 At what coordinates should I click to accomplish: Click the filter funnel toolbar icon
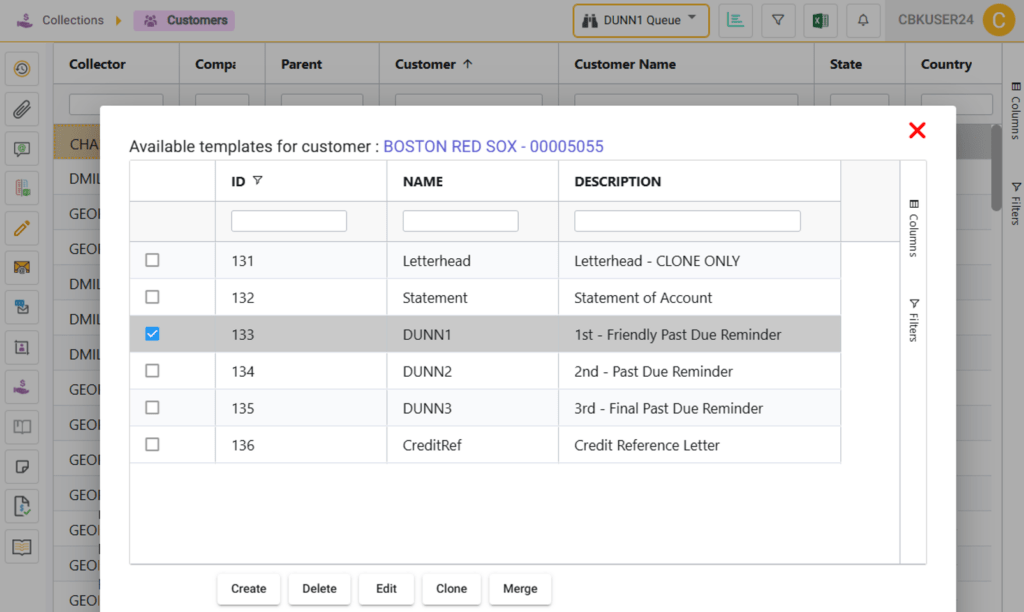[x=778, y=20]
